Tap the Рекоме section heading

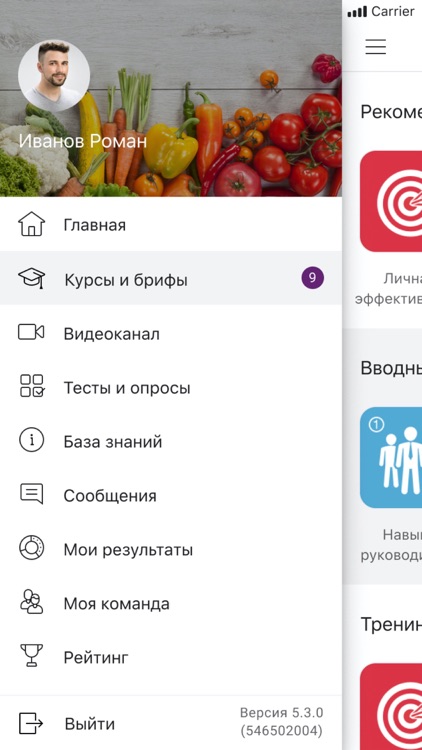click(x=391, y=112)
